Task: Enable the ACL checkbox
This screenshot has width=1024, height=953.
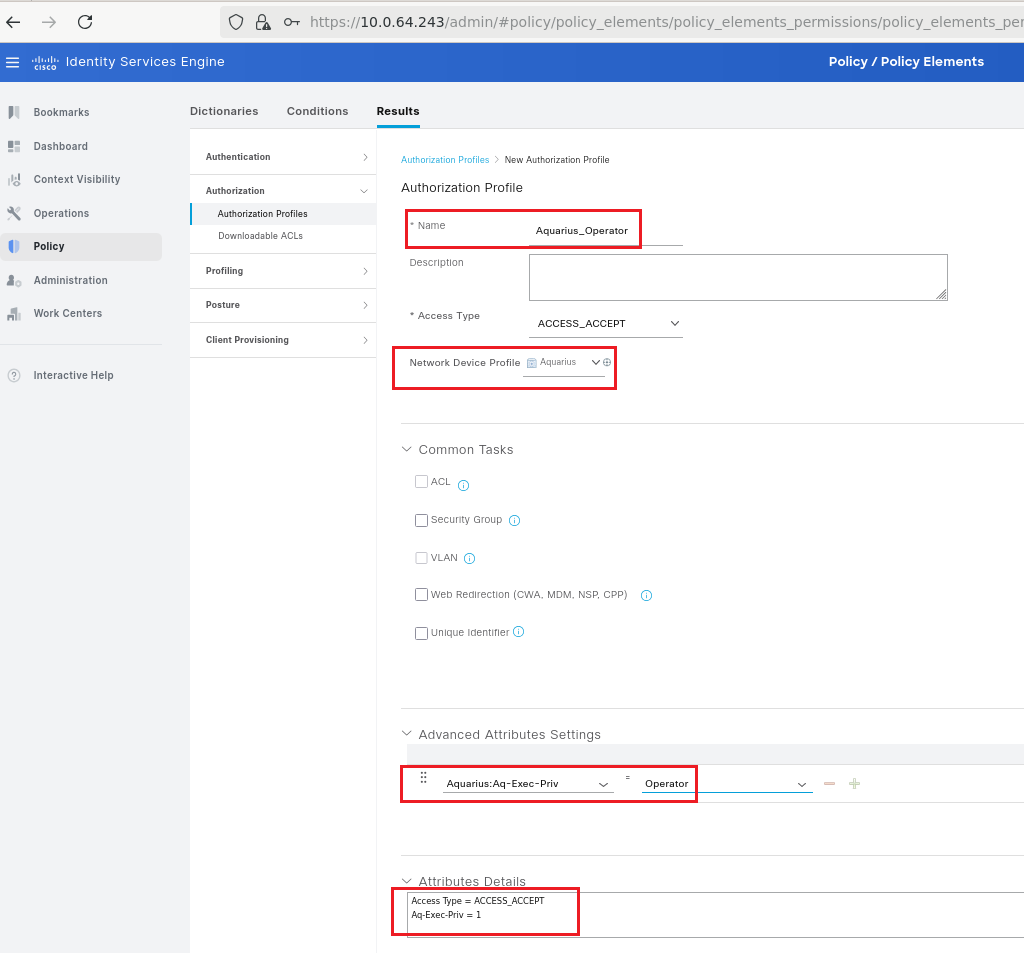Action: point(421,482)
